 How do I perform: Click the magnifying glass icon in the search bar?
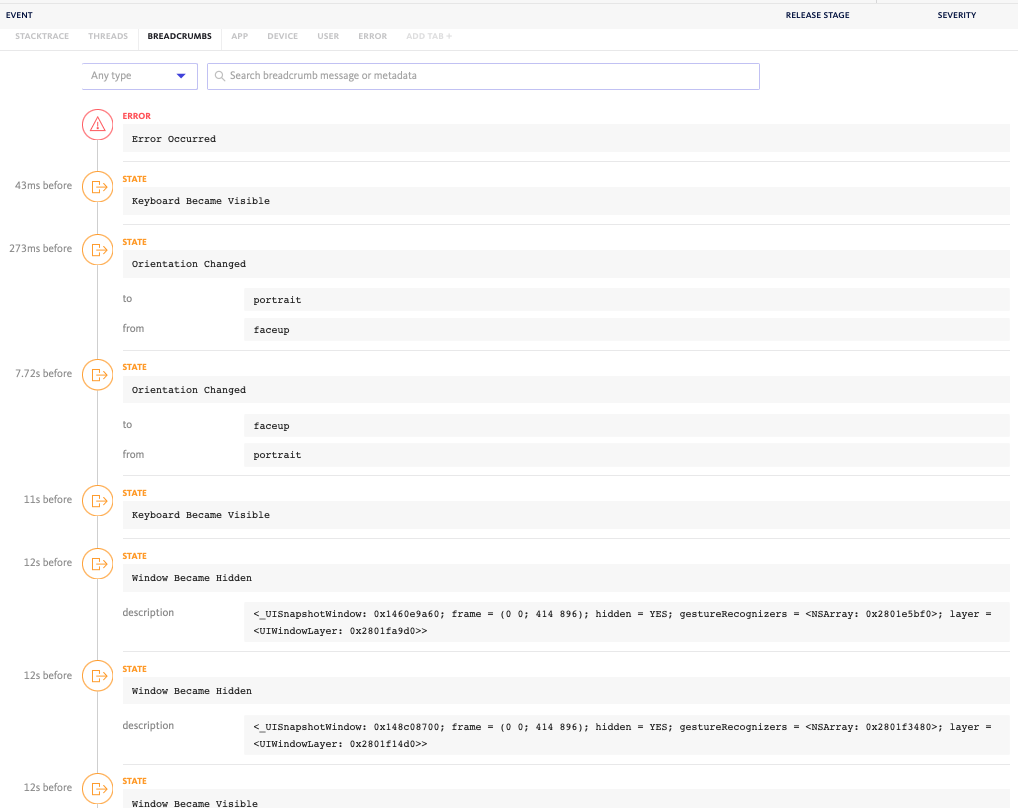219,76
